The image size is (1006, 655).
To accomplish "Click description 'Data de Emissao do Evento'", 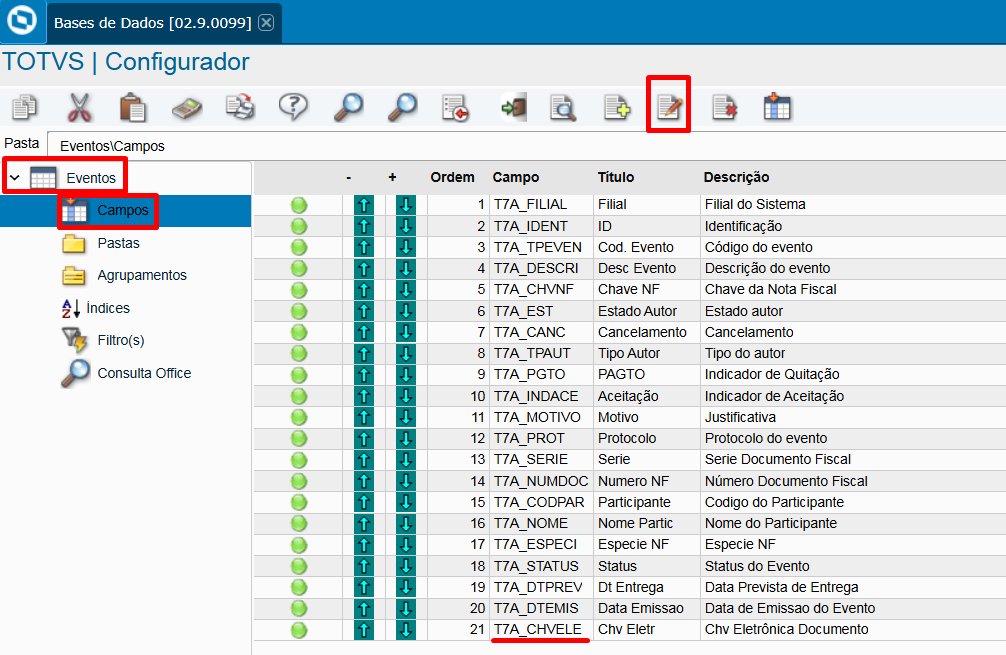I will coord(790,608).
